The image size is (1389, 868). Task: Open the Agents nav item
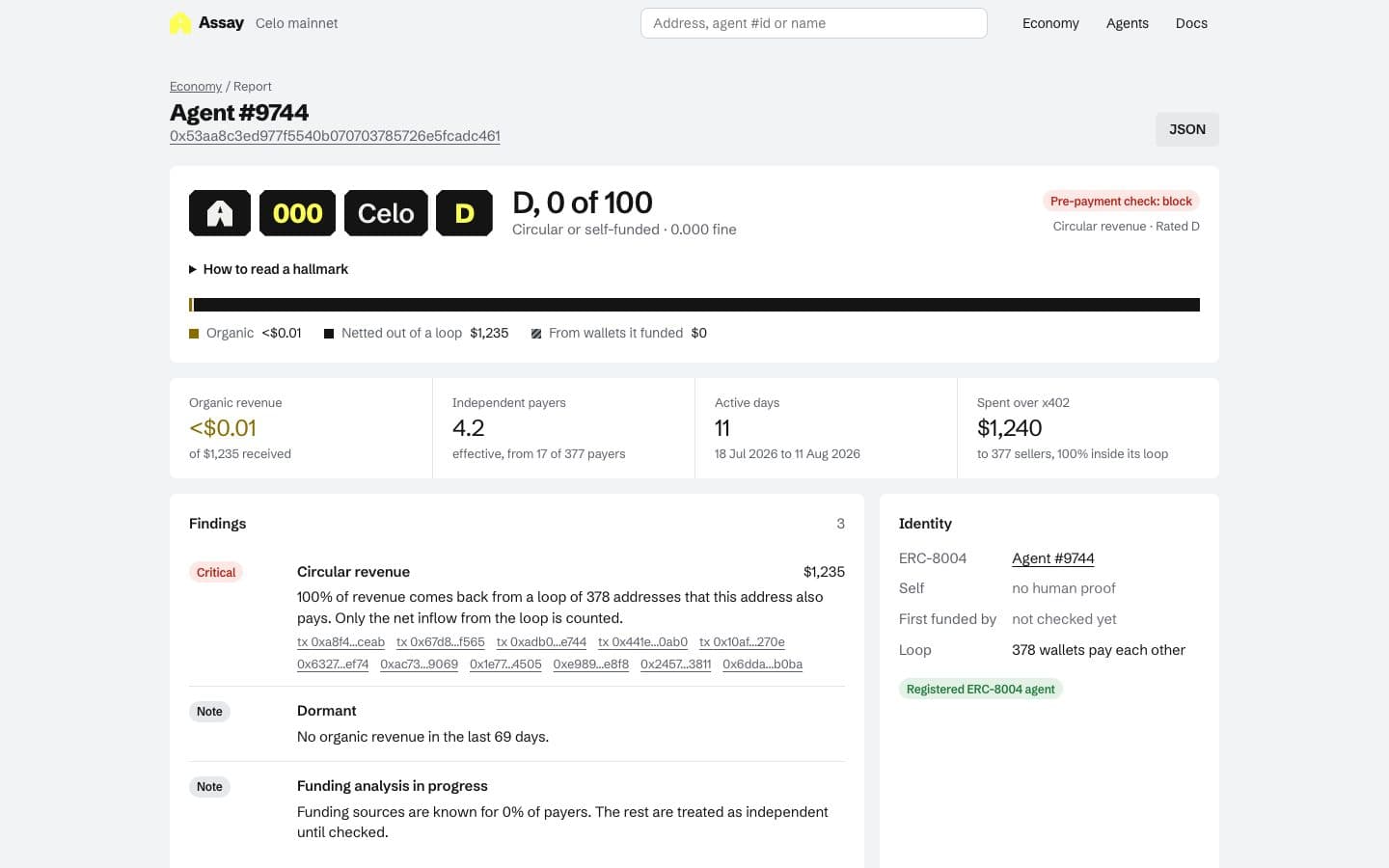(x=1128, y=23)
